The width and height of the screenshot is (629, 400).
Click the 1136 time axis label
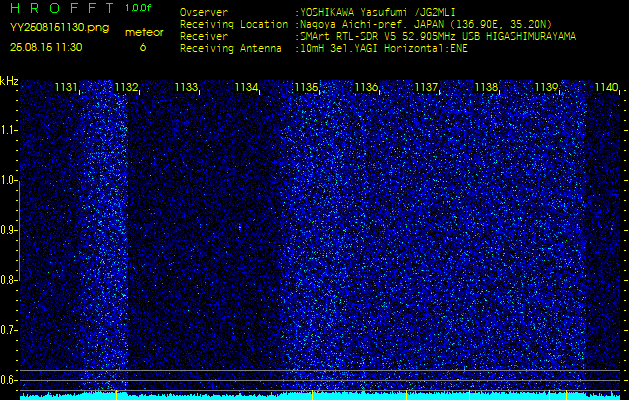pyautogui.click(x=366, y=87)
